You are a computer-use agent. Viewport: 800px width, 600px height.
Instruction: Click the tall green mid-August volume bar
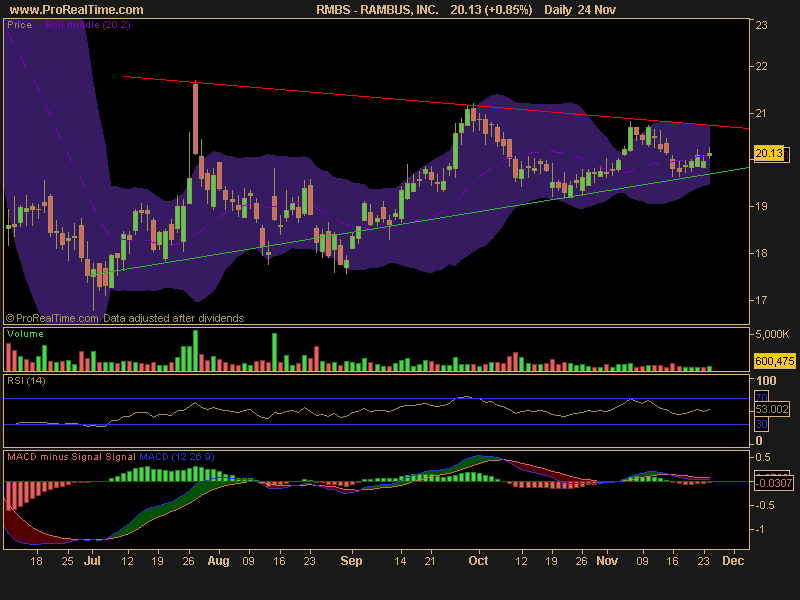click(x=274, y=352)
